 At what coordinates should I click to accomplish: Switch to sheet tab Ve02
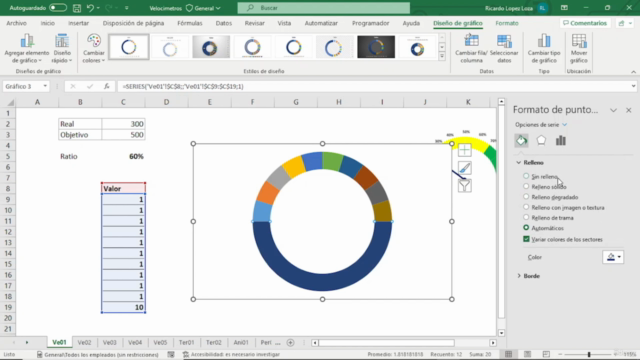pos(84,342)
